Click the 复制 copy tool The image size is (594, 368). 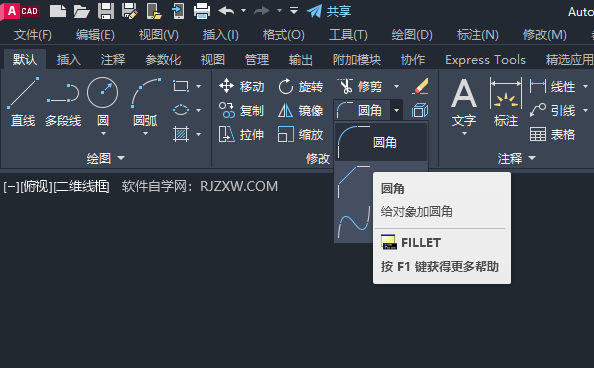pos(241,110)
